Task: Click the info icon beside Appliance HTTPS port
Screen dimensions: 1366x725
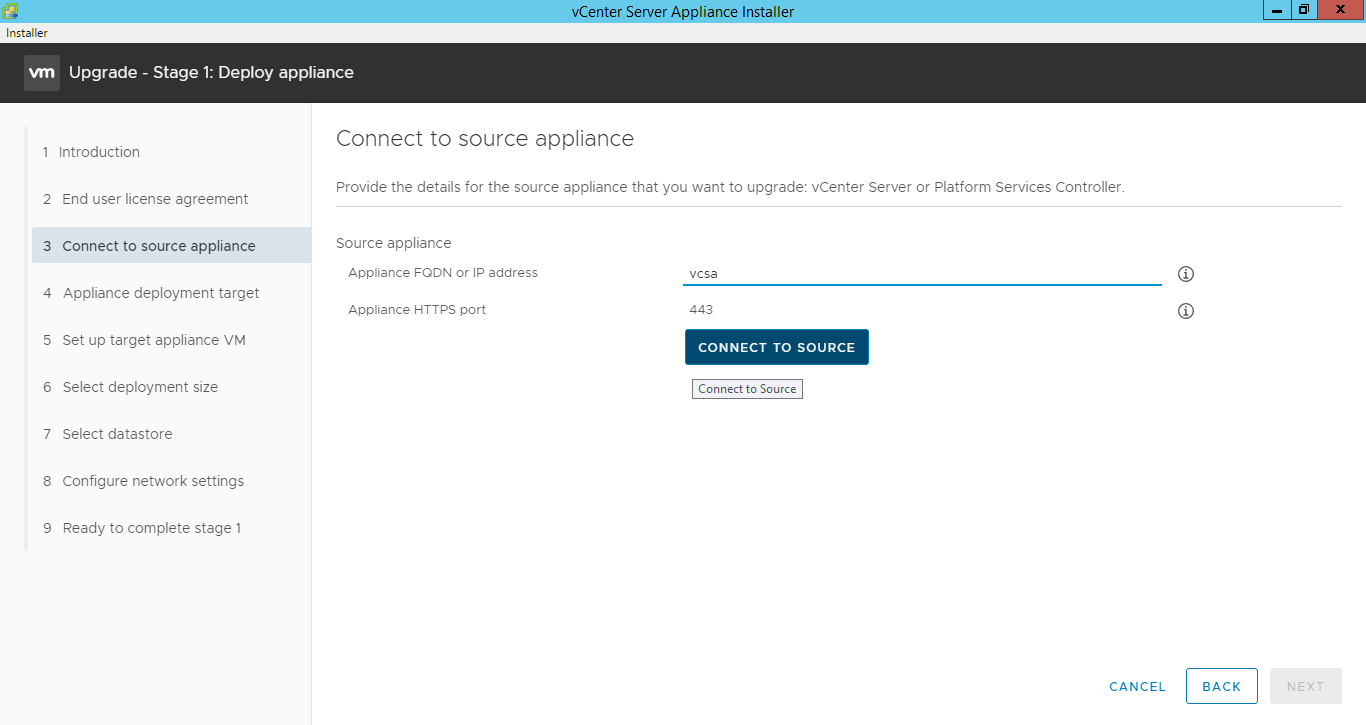Action: tap(1185, 310)
